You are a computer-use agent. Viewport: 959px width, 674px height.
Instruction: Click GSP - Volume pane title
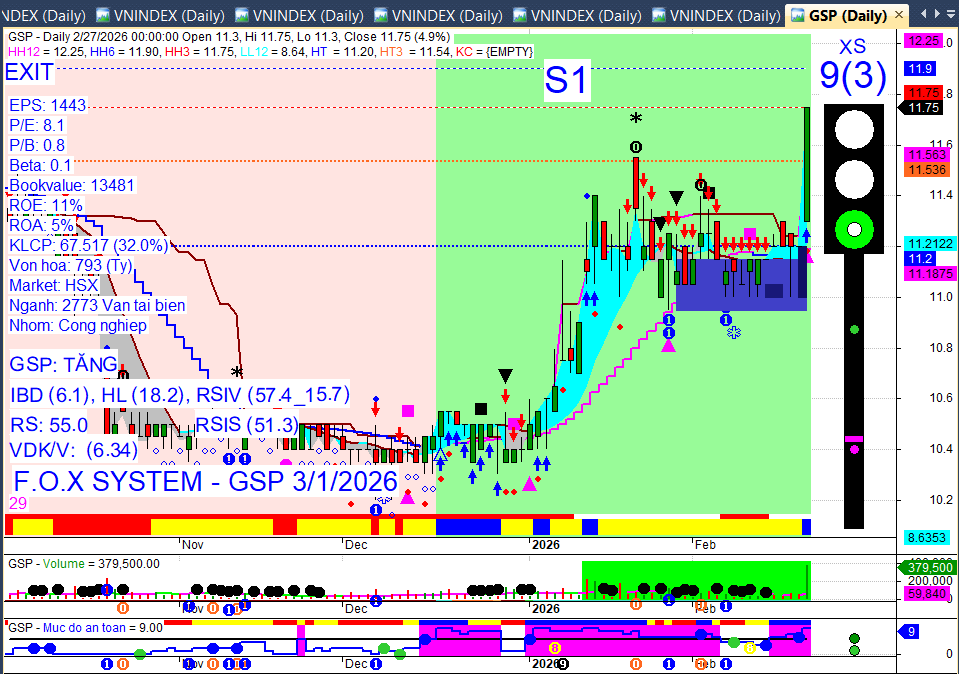84,564
